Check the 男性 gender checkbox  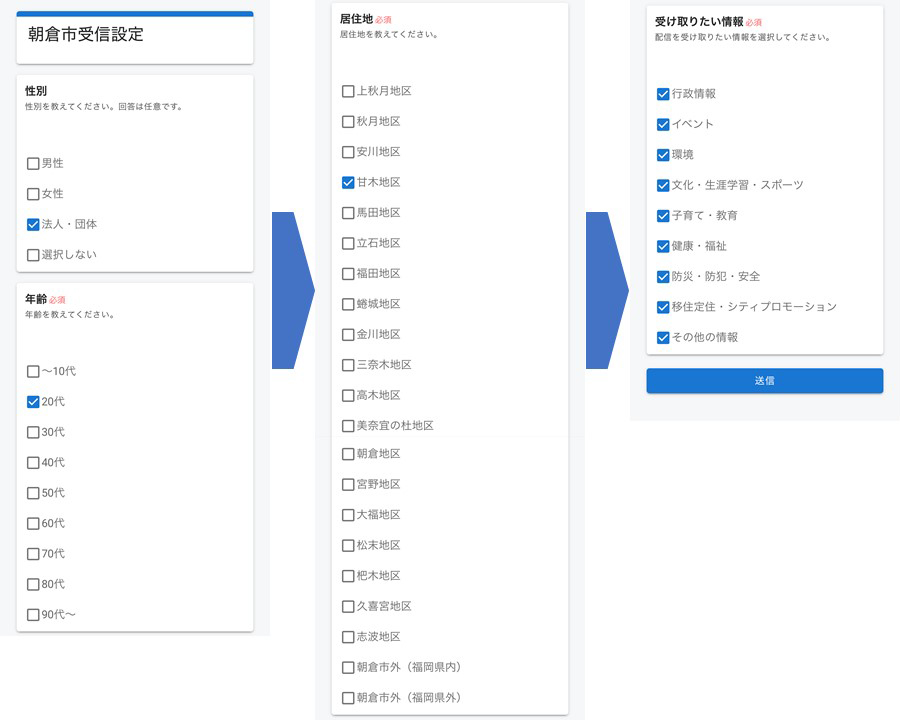click(x=33, y=163)
